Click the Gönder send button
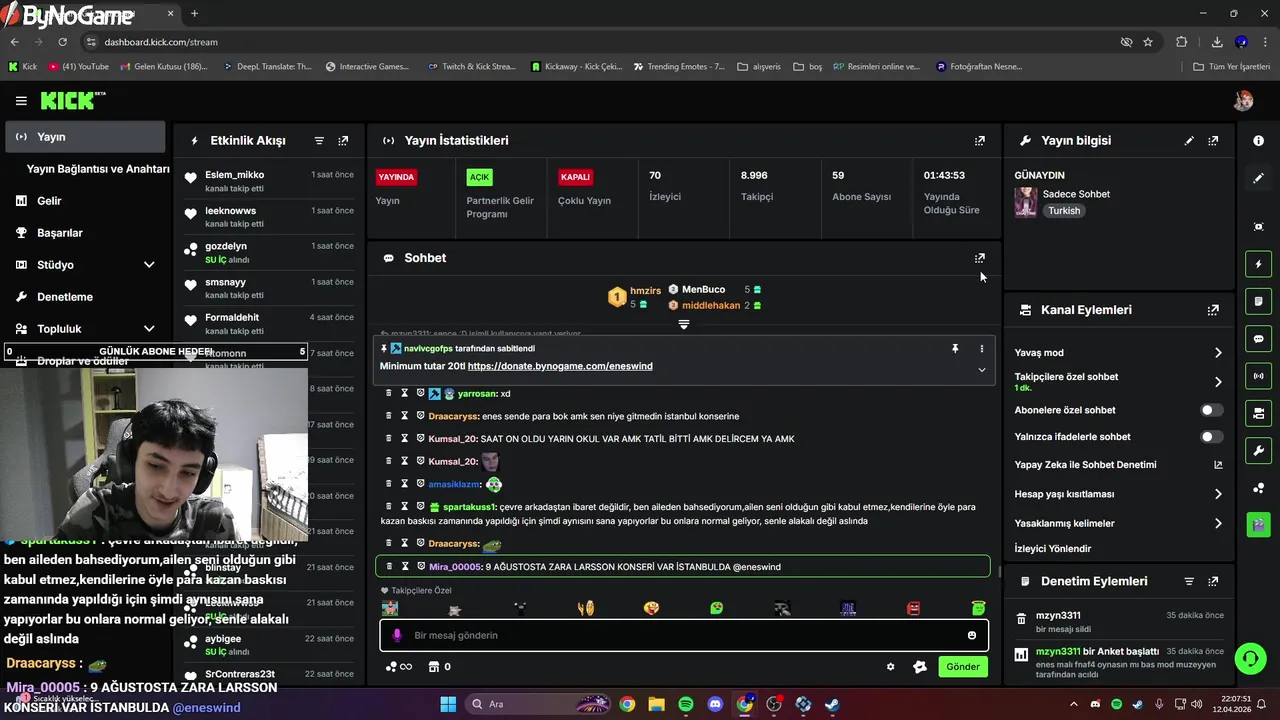The width and height of the screenshot is (1280, 720). point(963,667)
